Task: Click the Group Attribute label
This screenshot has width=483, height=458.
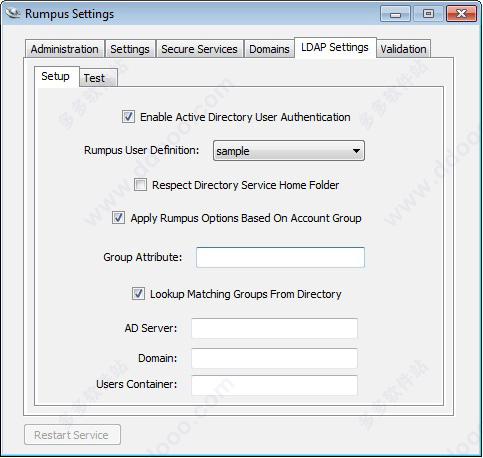Action: [143, 257]
